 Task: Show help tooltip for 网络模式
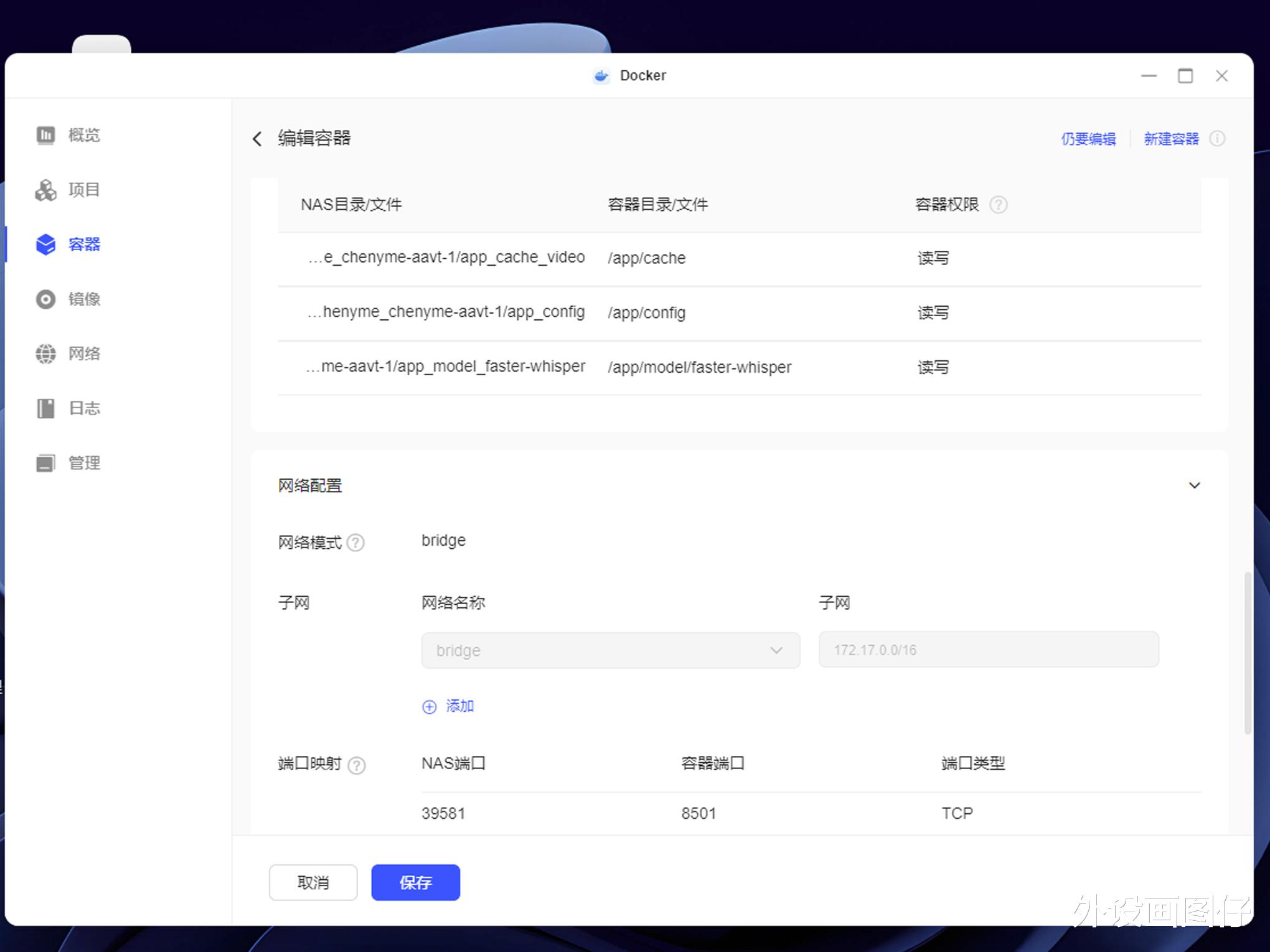point(355,543)
